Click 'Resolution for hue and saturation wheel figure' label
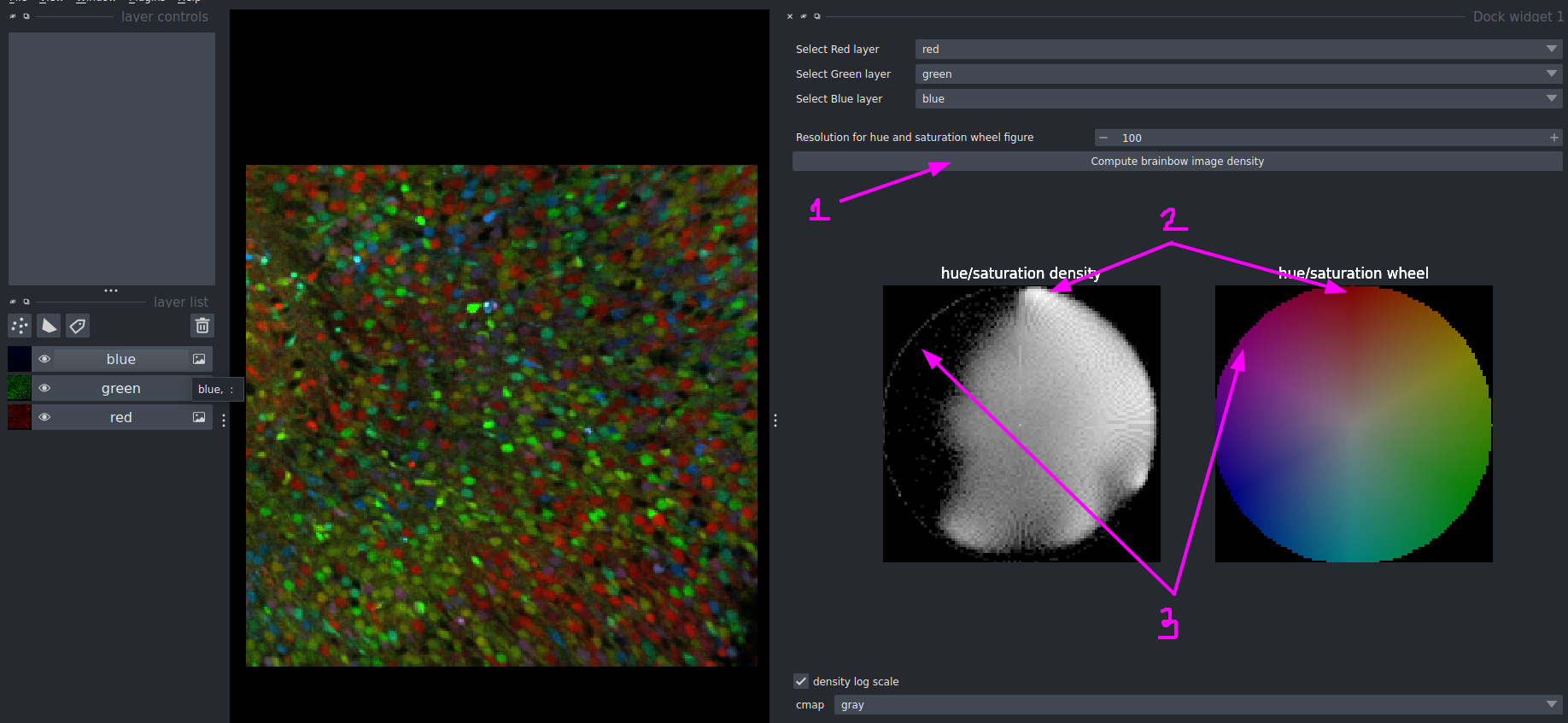Viewport: 1568px width, 723px height. [x=915, y=138]
